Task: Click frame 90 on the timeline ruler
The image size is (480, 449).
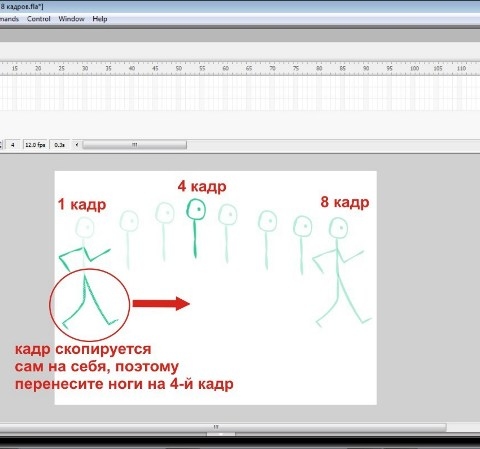Action: tap(366, 68)
